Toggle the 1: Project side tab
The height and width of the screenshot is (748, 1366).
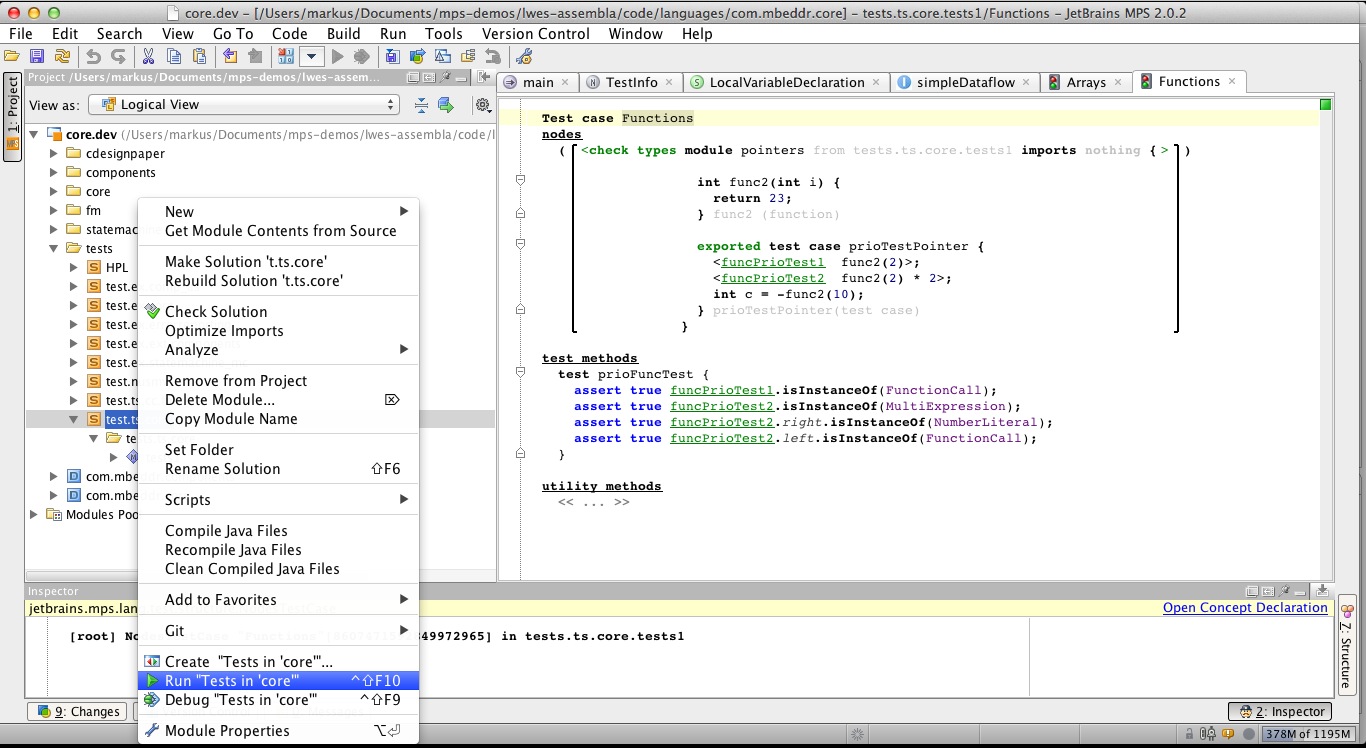[x=12, y=116]
